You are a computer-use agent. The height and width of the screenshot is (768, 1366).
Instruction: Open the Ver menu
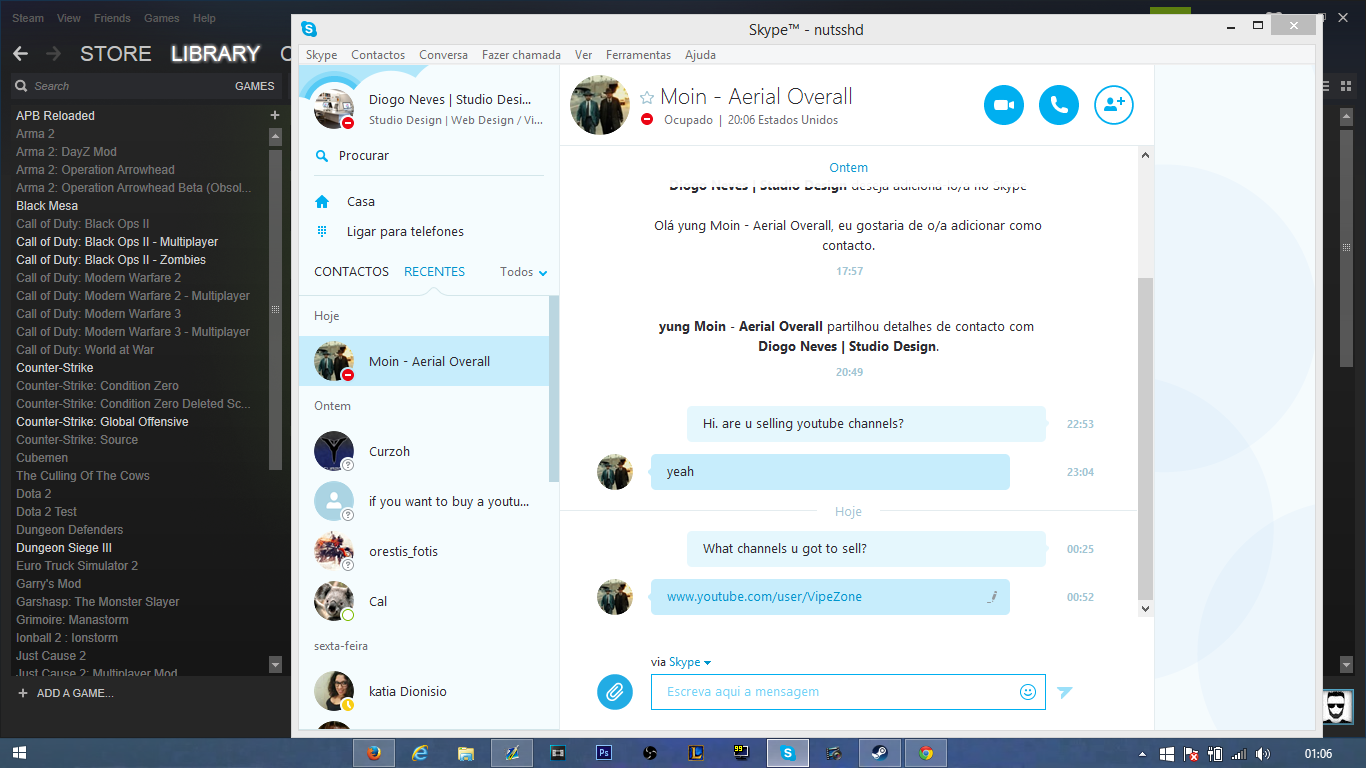pyautogui.click(x=583, y=55)
